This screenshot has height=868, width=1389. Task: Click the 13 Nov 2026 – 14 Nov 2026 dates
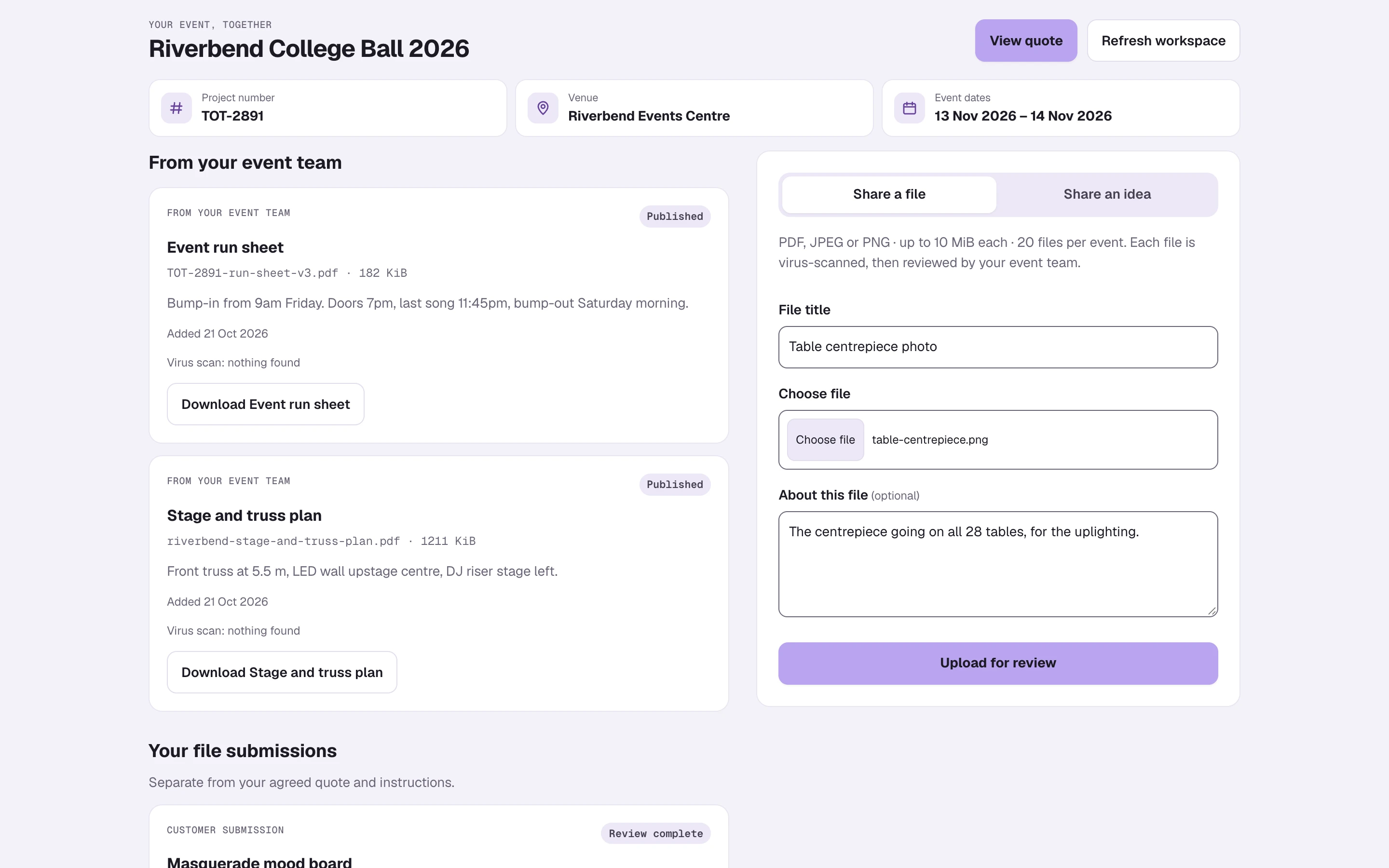click(1023, 116)
